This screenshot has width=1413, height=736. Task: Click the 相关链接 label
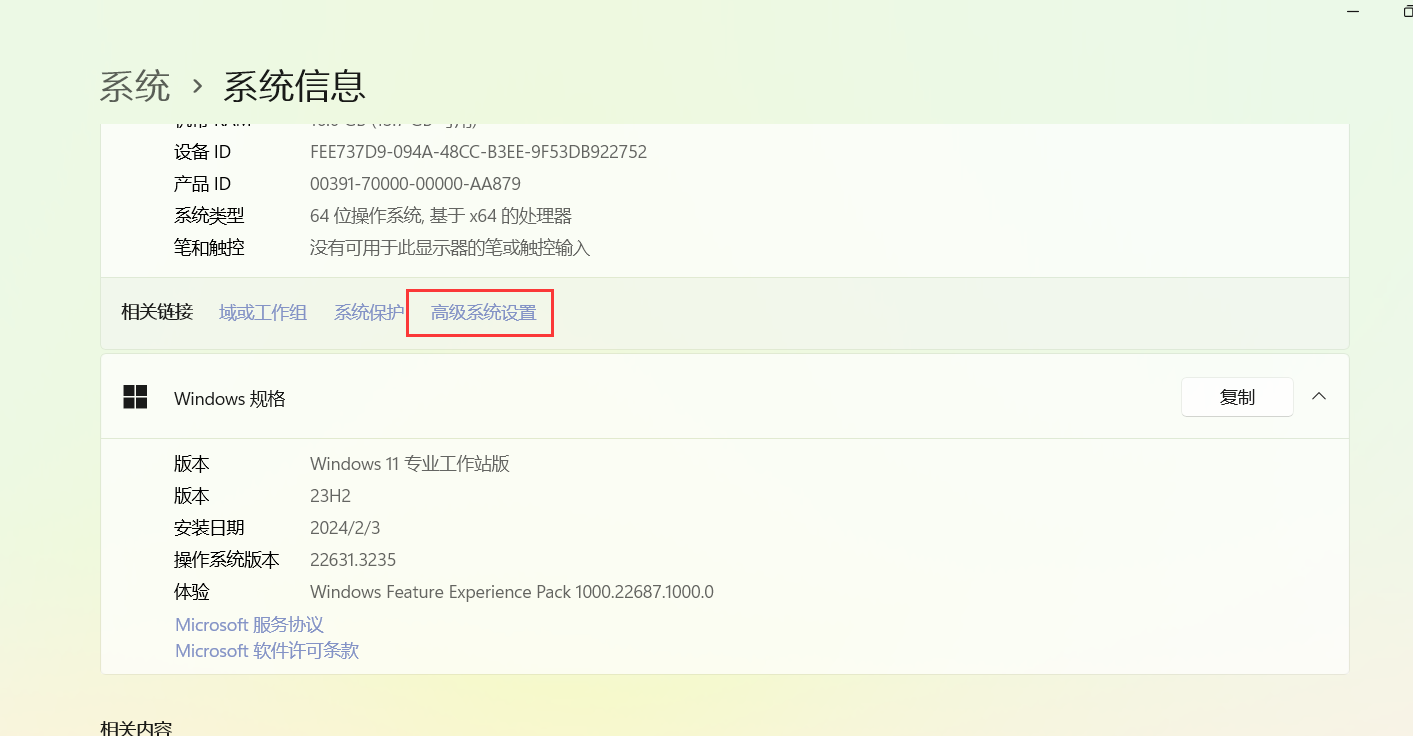point(157,313)
